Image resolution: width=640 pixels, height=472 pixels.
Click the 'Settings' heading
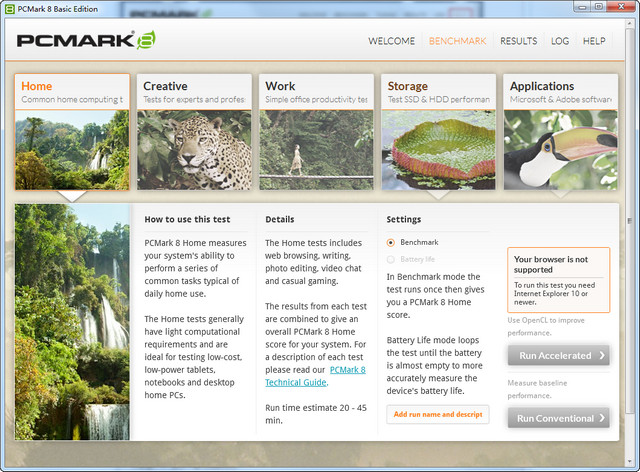click(x=404, y=219)
